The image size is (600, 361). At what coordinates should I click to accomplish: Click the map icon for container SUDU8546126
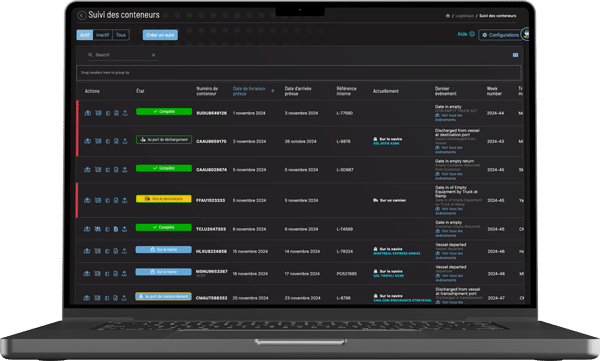pos(98,113)
